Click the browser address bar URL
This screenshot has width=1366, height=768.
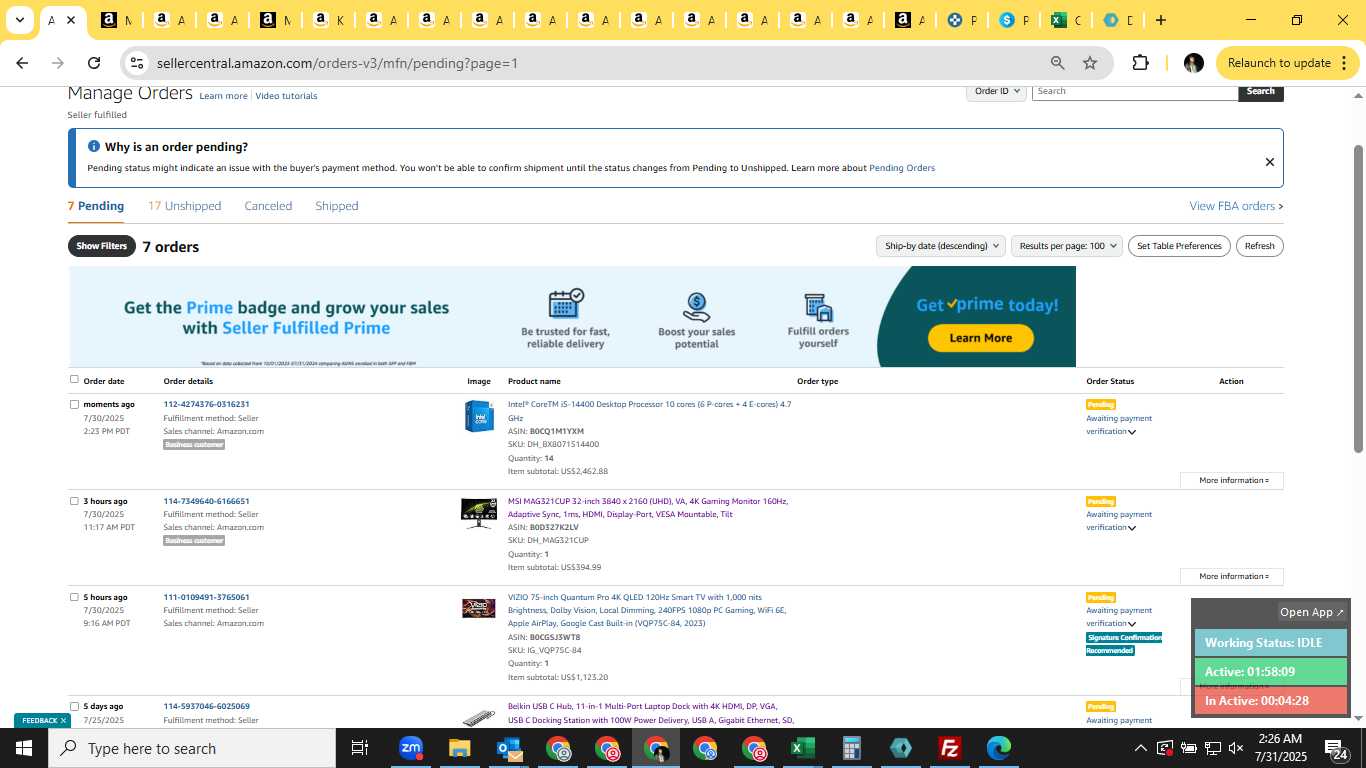coord(337,63)
